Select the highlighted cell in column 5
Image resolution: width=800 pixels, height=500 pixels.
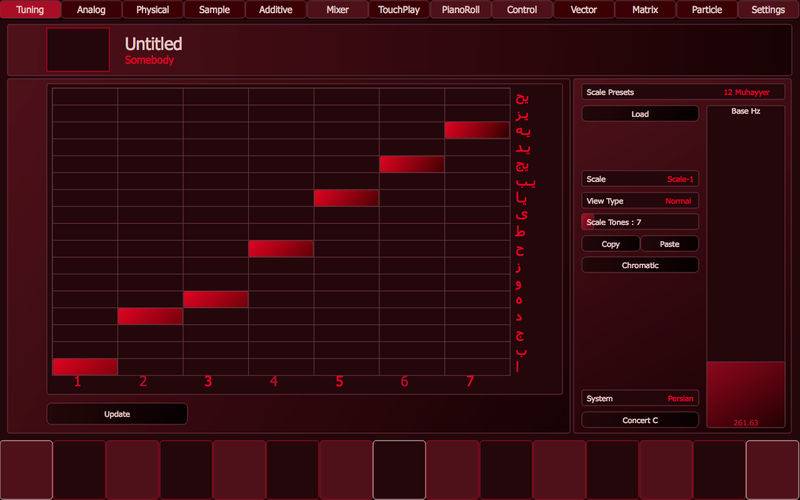(346, 198)
